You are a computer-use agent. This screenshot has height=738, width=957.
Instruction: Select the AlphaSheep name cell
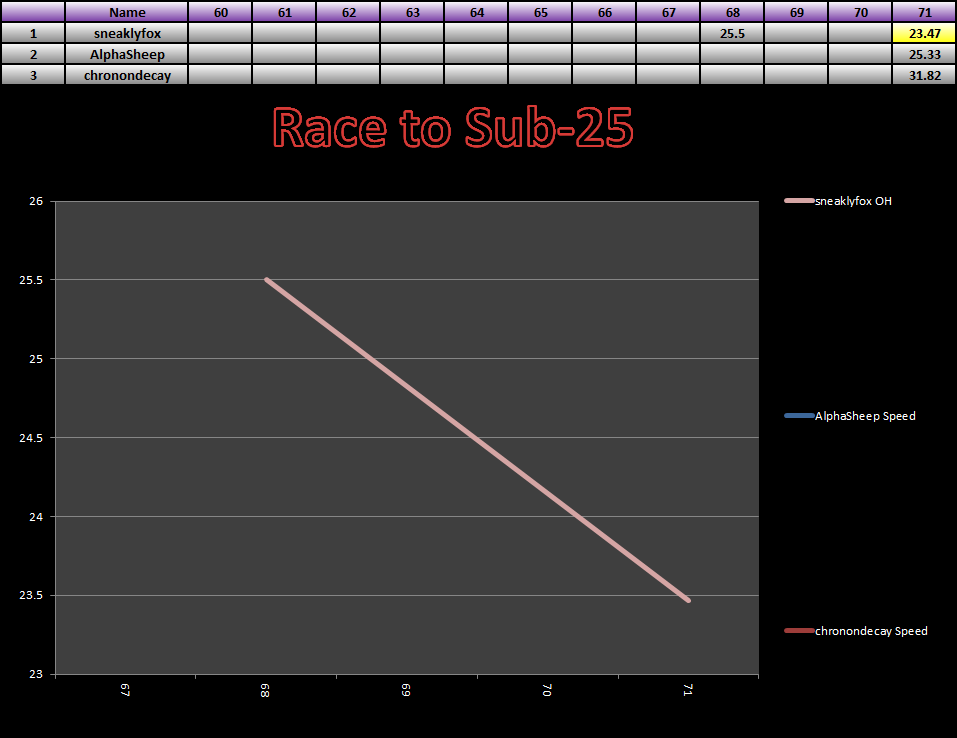click(x=127, y=54)
